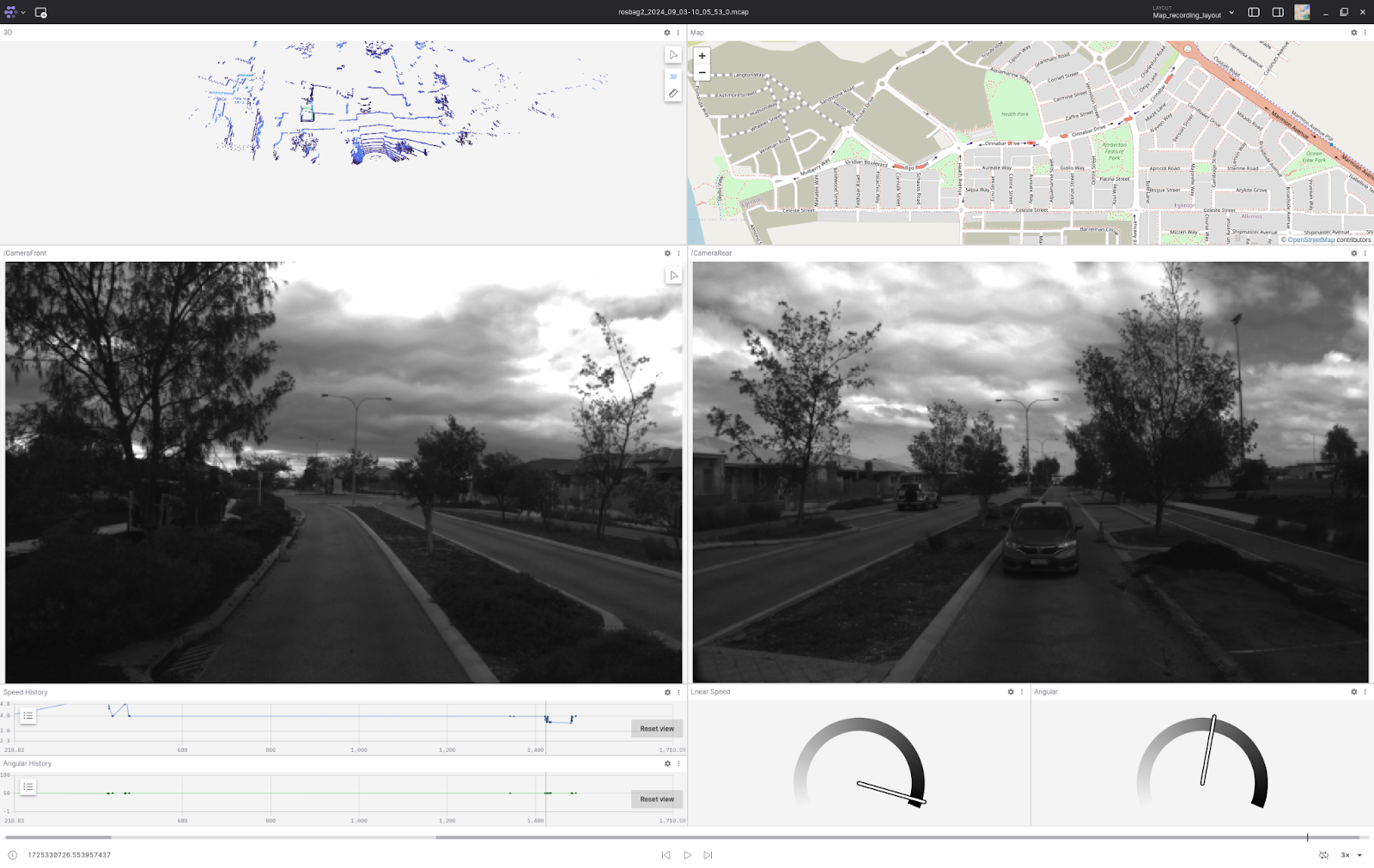The height and width of the screenshot is (868, 1374).
Task: Toggle the left sidebar
Action: [x=1254, y=12]
